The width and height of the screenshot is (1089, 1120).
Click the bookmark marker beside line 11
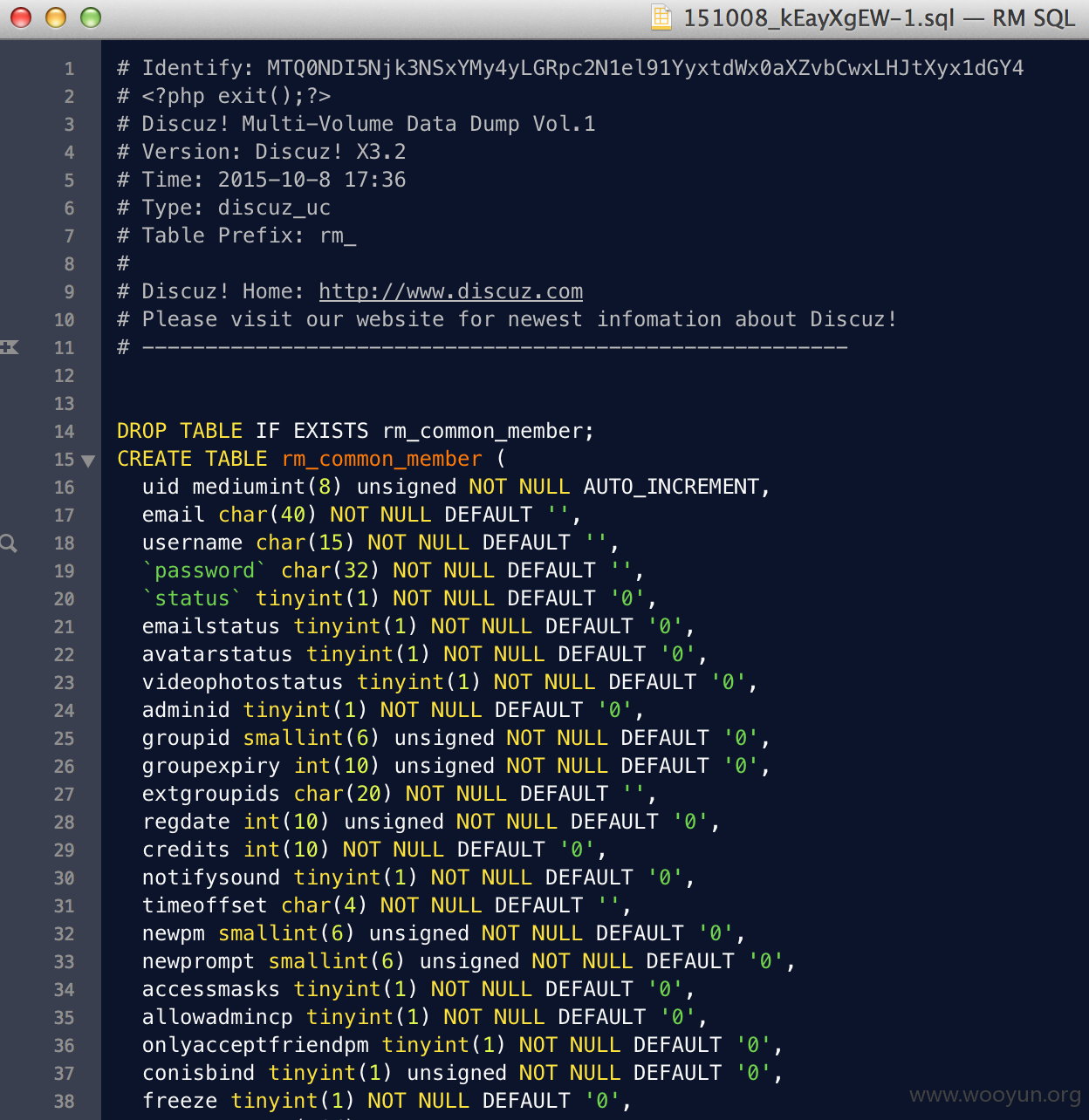click(x=10, y=347)
